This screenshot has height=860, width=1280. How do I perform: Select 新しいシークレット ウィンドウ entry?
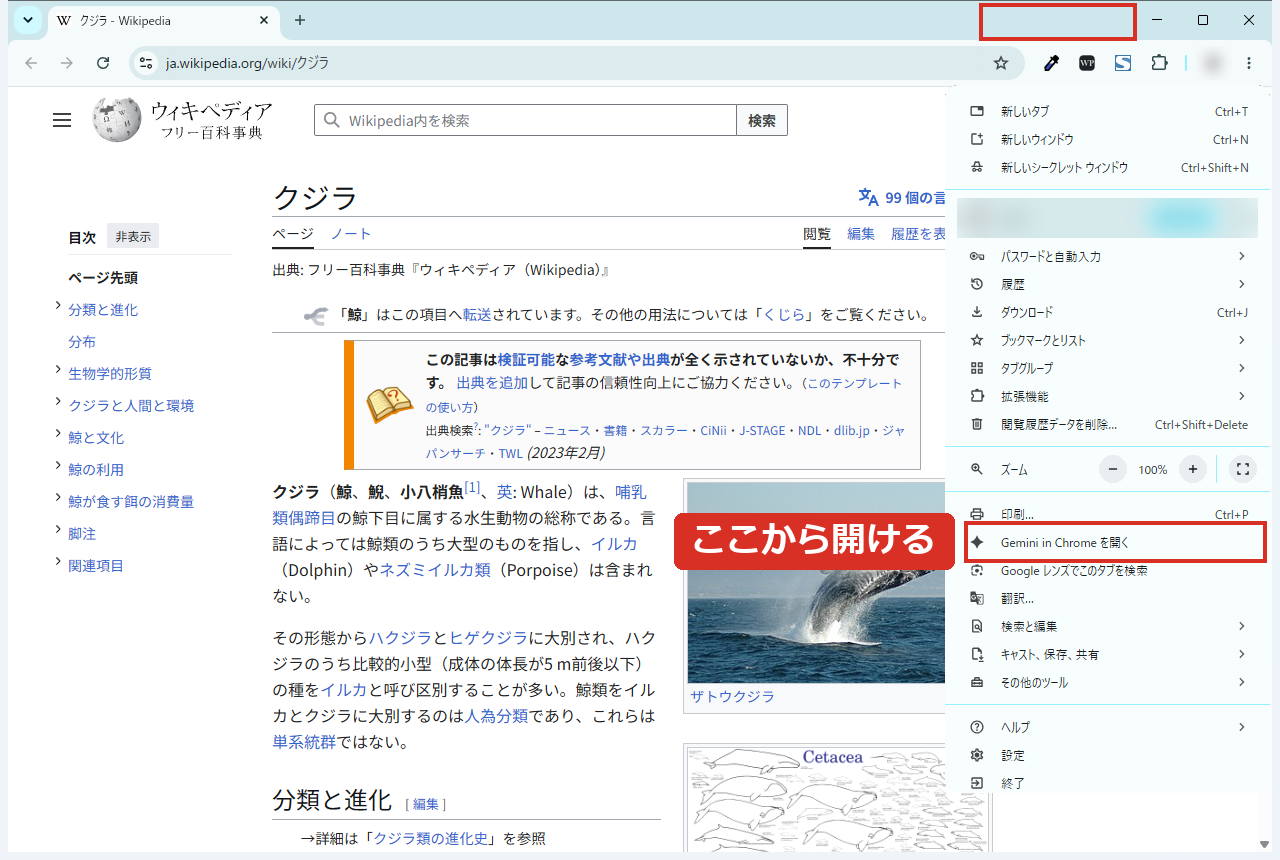coord(1107,167)
